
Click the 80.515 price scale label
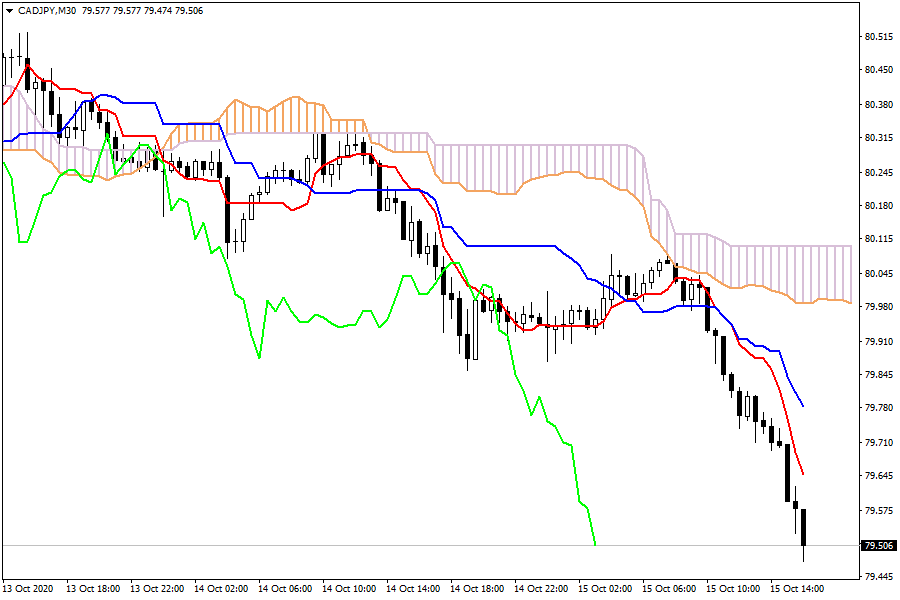click(x=878, y=37)
